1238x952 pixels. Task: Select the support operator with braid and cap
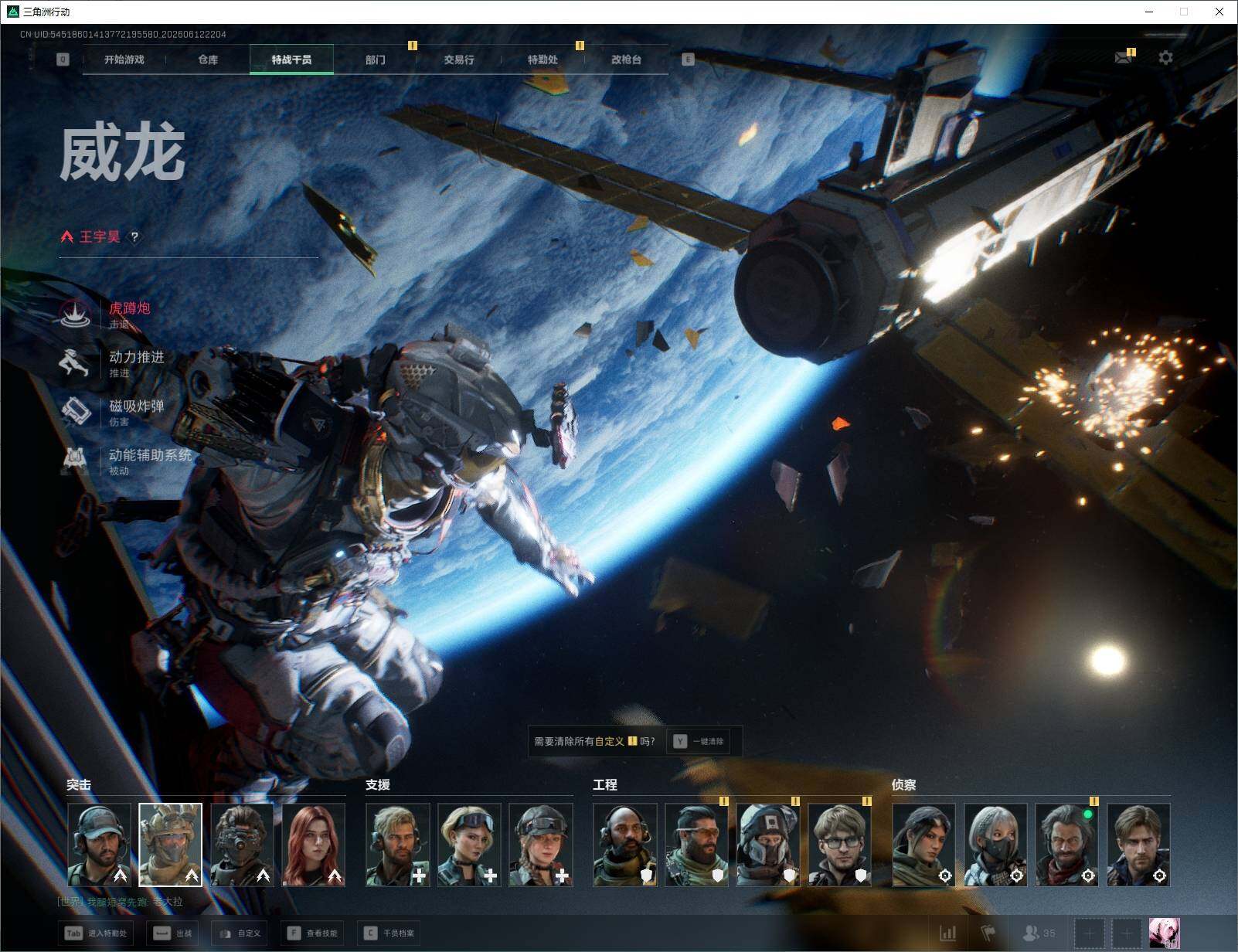[541, 845]
